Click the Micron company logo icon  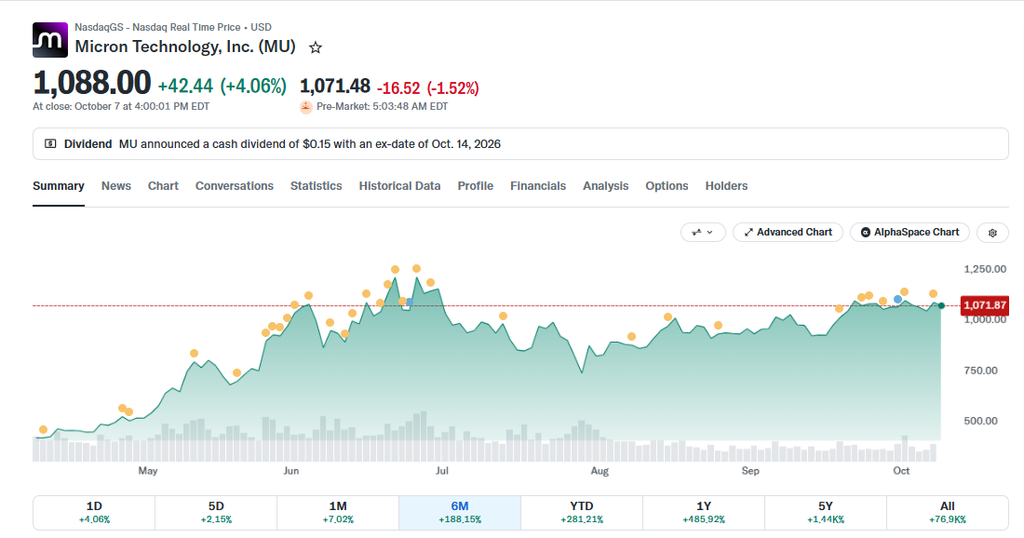[x=50, y=40]
